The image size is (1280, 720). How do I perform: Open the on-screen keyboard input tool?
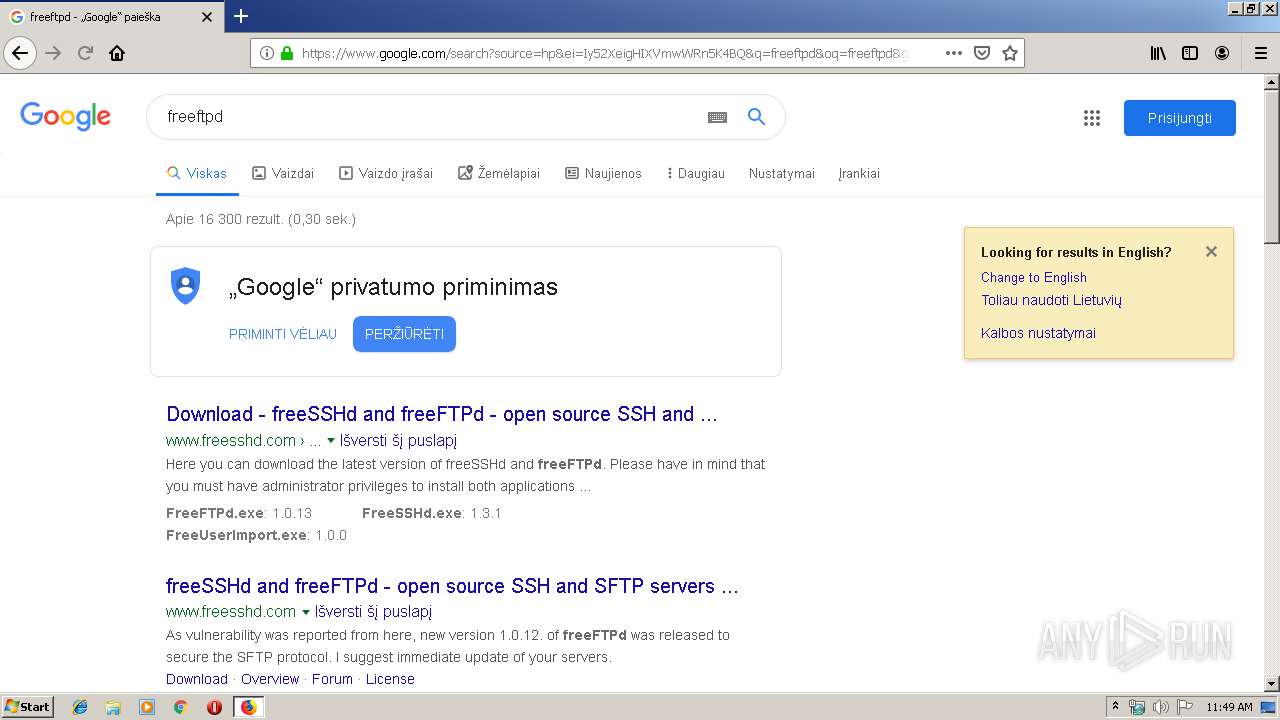coord(717,117)
